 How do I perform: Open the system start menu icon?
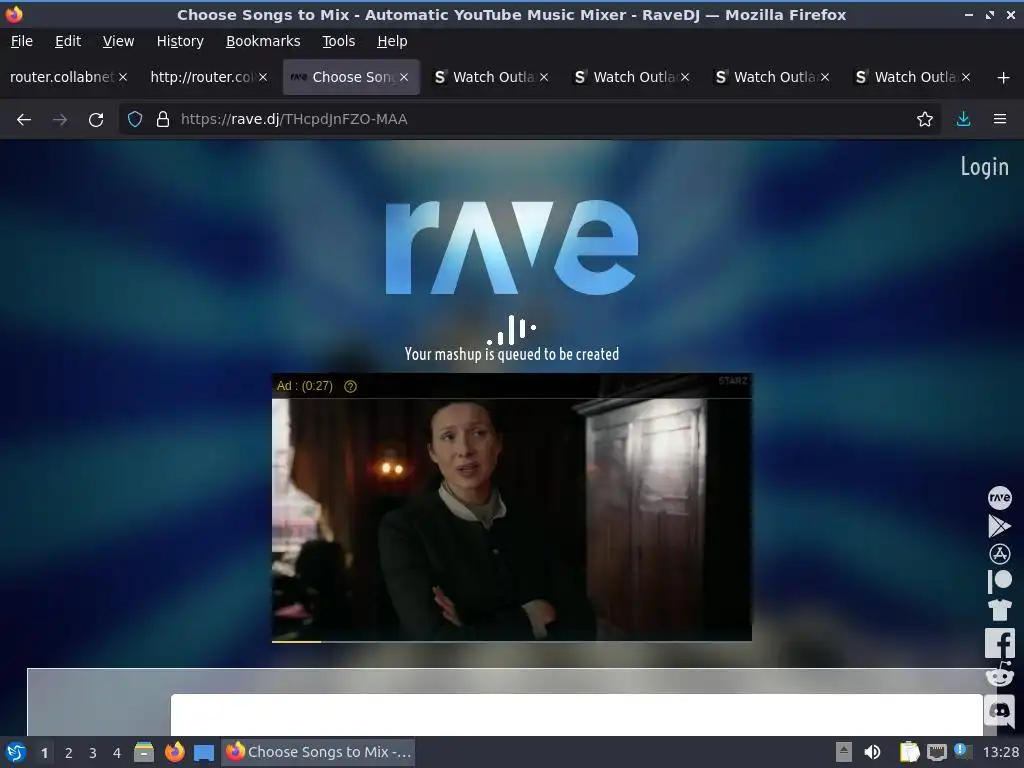[15, 752]
